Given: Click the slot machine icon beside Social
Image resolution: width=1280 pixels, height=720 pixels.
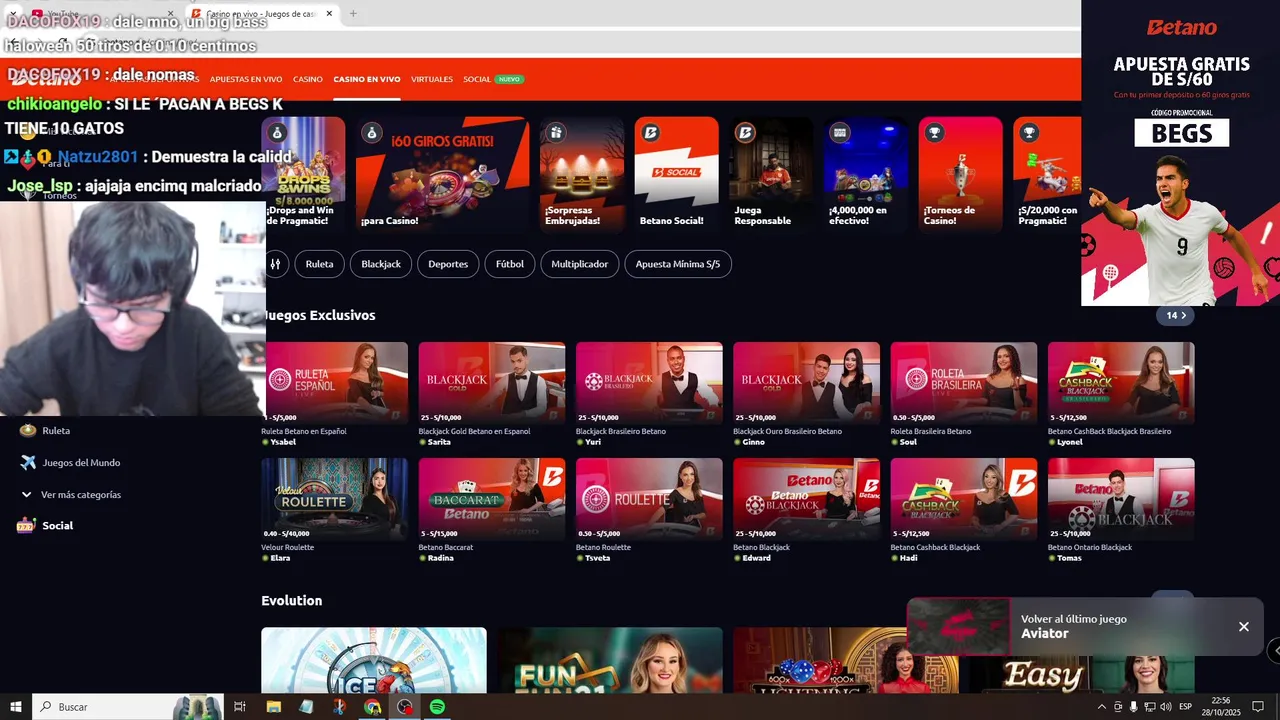Looking at the screenshot, I should [x=26, y=525].
